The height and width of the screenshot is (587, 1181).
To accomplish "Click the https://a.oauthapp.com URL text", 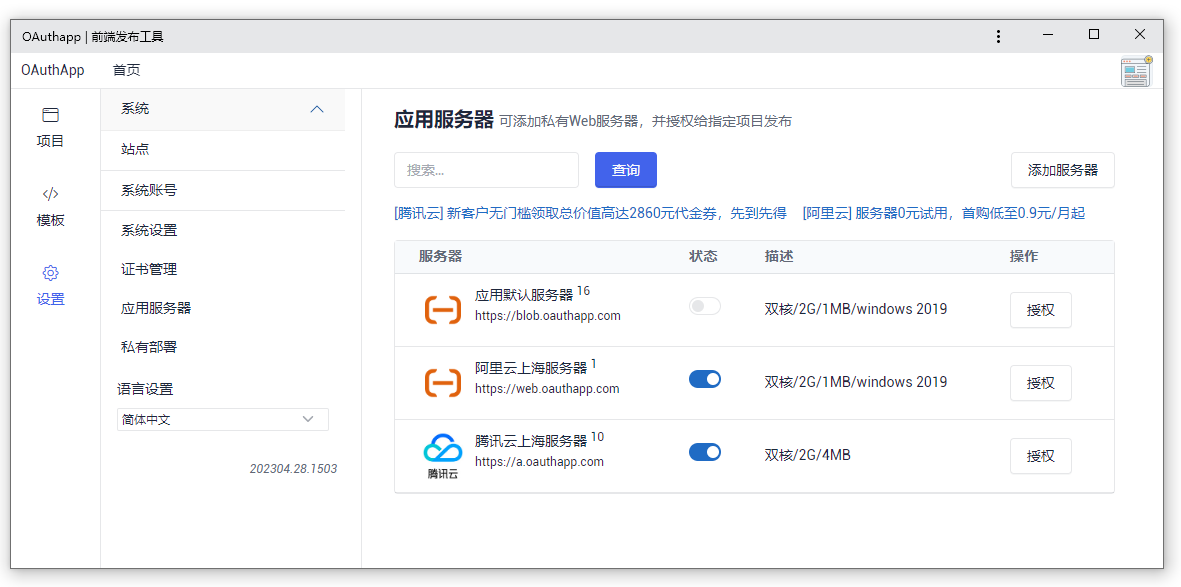I will 539,462.
